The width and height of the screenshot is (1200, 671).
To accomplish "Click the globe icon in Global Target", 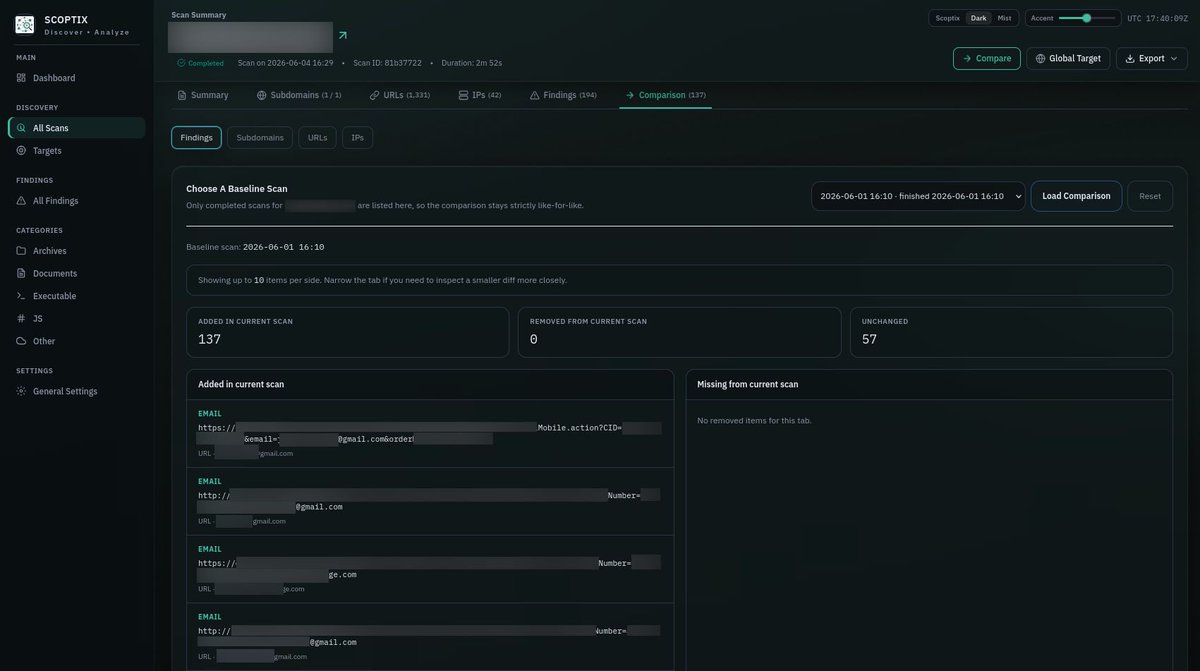I will click(x=1040, y=58).
